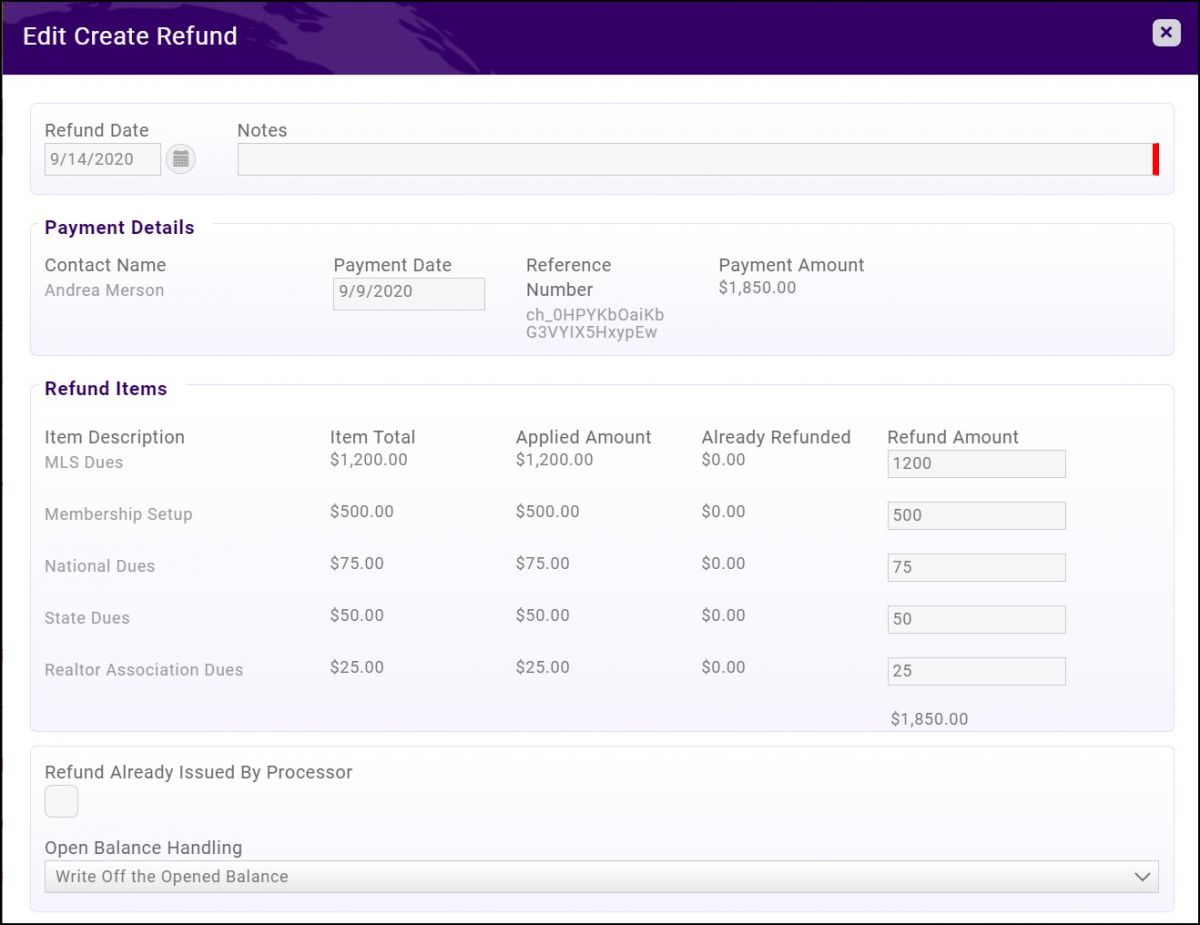Edit the Membership Setup refund amount of 500
This screenshot has height=925, width=1200.
point(975,515)
